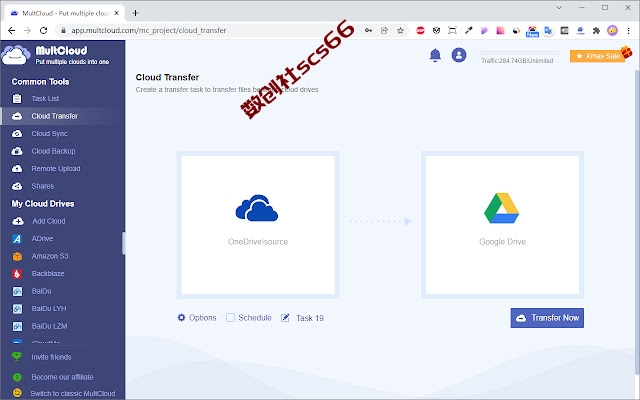Open the browser extensions puzzle icon
The height and width of the screenshot is (400, 640).
[596, 31]
